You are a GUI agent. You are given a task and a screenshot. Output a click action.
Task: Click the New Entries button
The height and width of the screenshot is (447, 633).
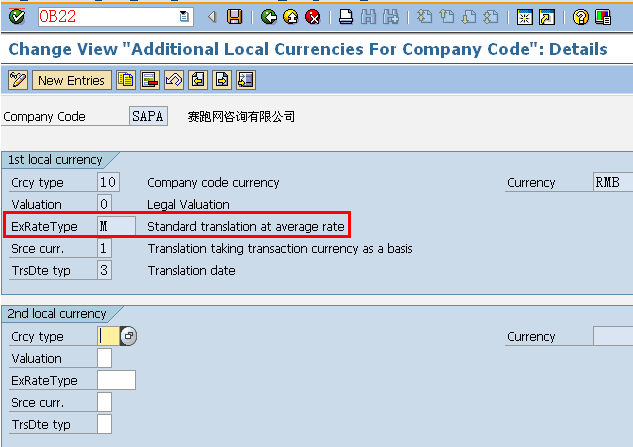(71, 80)
